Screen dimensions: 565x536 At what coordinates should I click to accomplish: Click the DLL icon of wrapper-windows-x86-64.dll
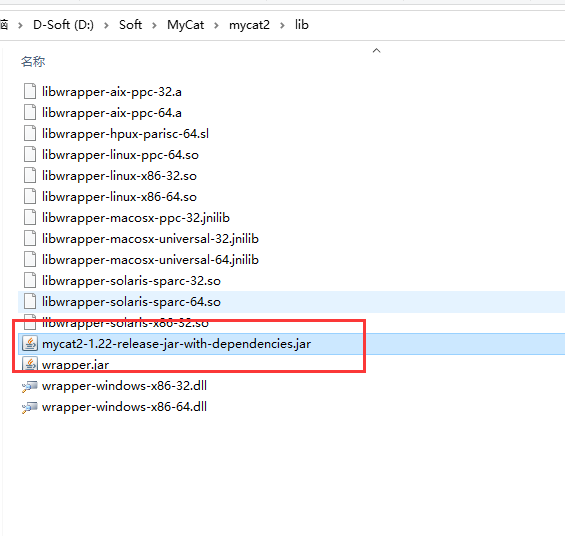(x=30, y=407)
